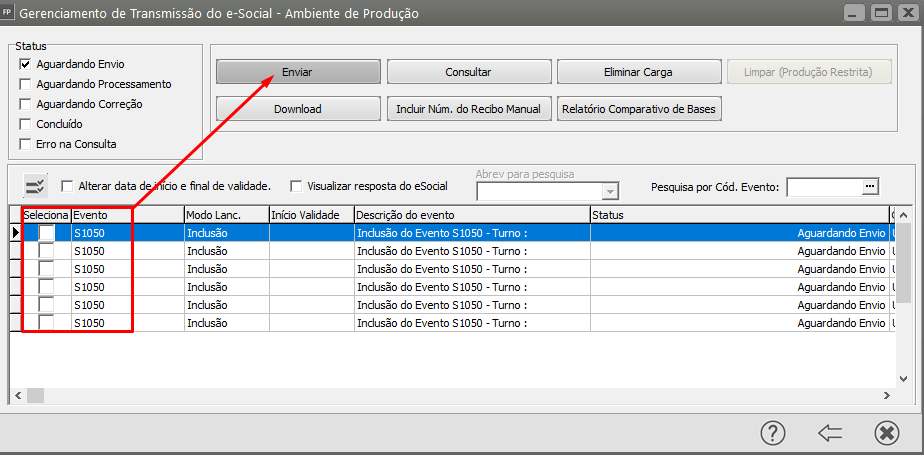Click the Enviar button

[x=298, y=72]
